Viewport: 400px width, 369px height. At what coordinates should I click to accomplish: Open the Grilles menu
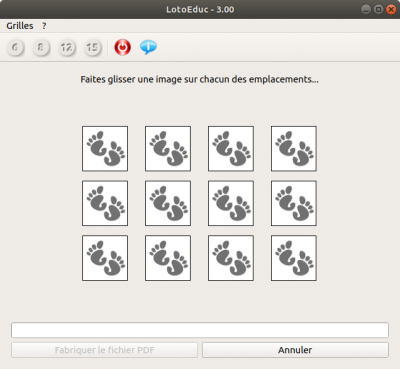(x=20, y=26)
